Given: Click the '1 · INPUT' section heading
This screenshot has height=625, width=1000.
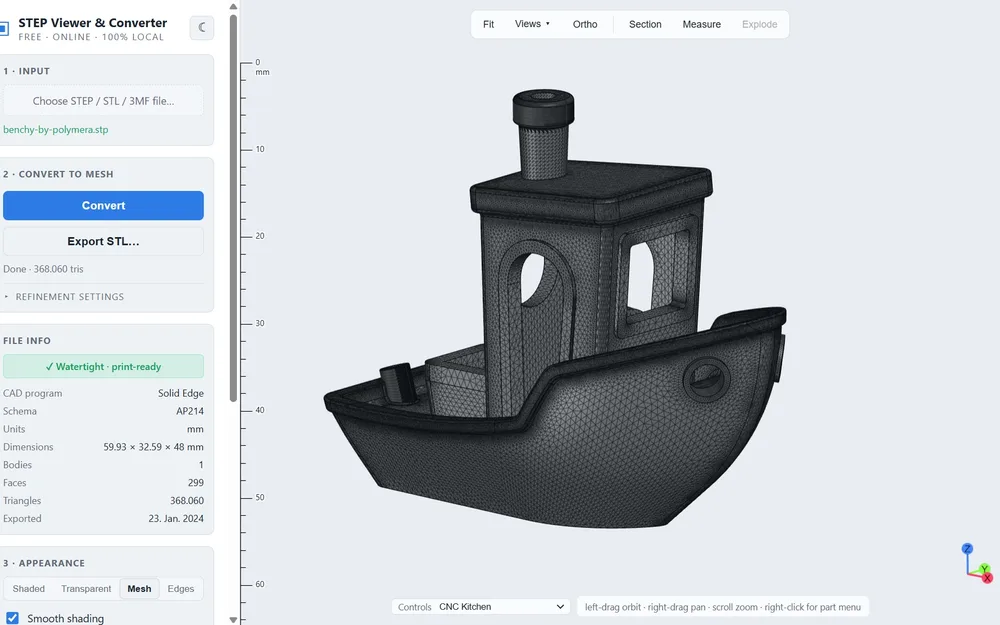Looking at the screenshot, I should 26,71.
